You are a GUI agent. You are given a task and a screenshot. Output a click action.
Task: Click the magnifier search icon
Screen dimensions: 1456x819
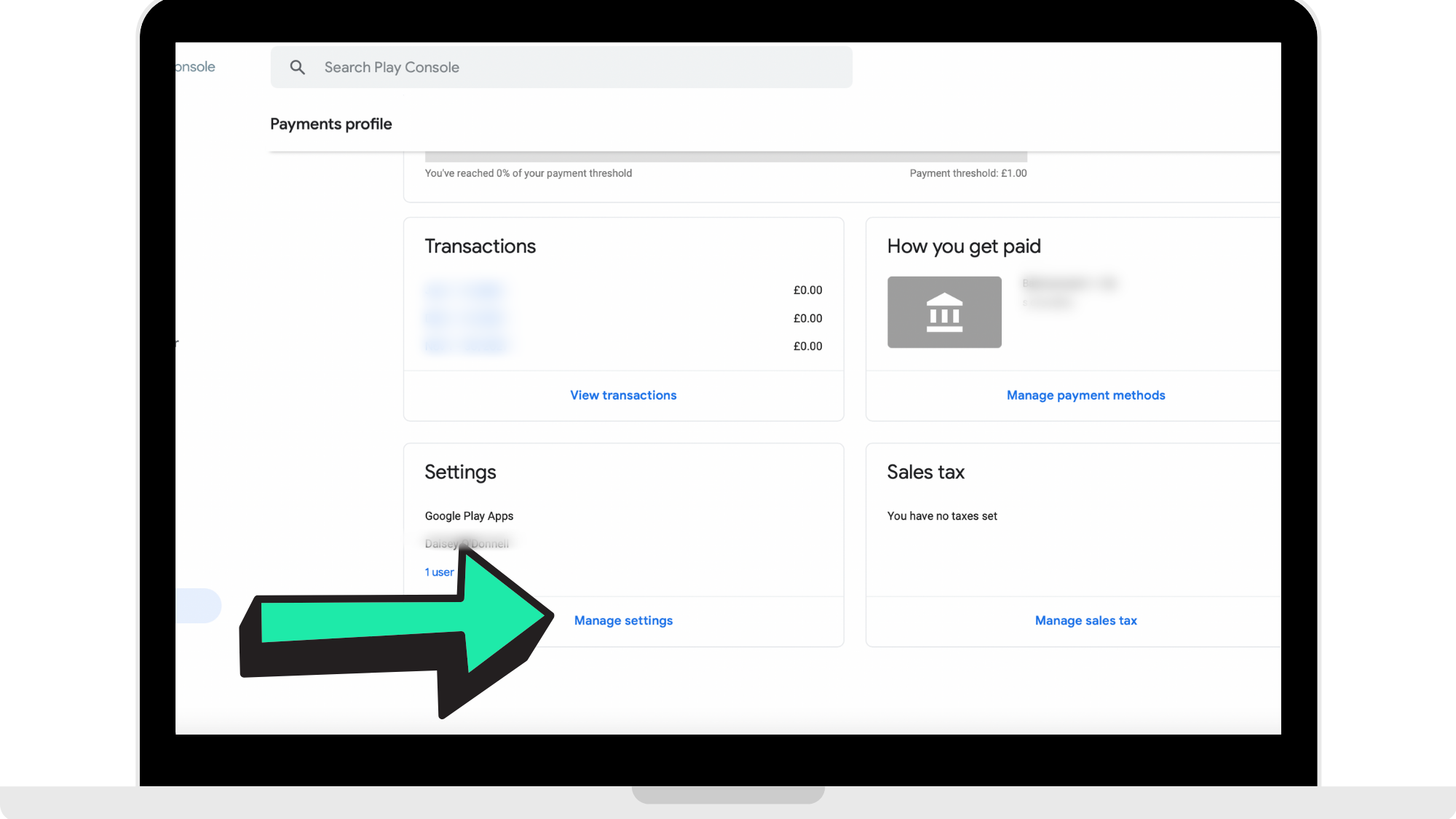coord(297,68)
